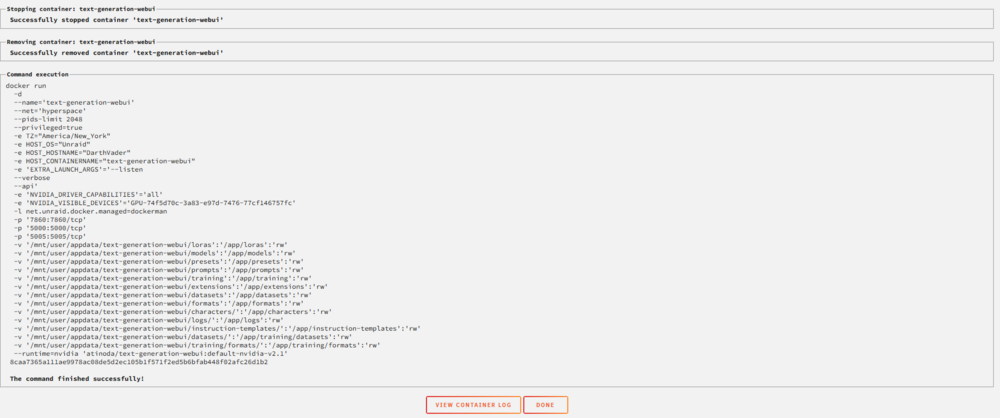
Task: Click the 'Removing container: text-generation-webui' heading
Action: (81, 41)
